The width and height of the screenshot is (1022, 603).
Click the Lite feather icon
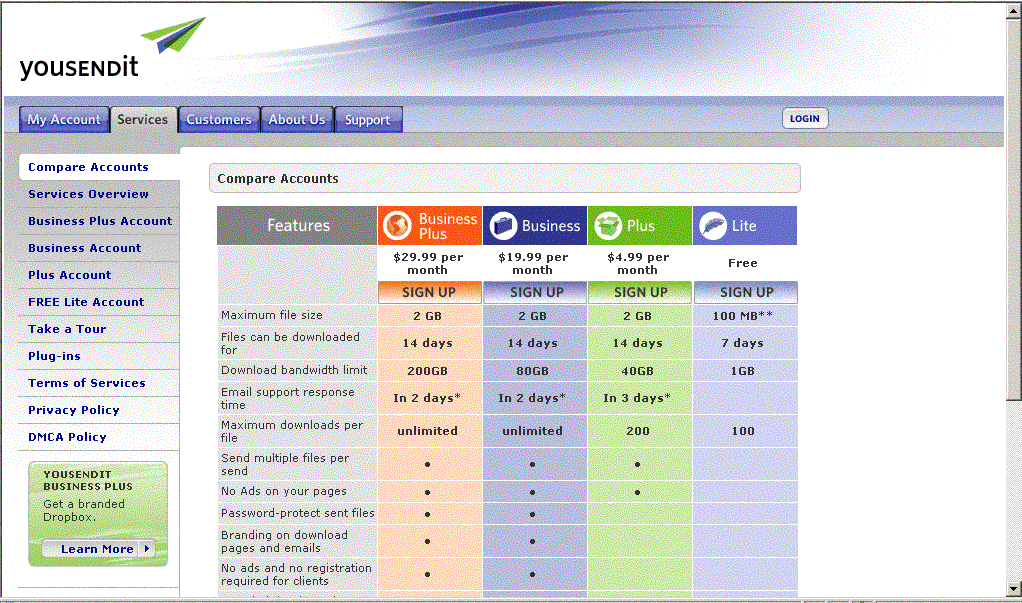coord(712,226)
